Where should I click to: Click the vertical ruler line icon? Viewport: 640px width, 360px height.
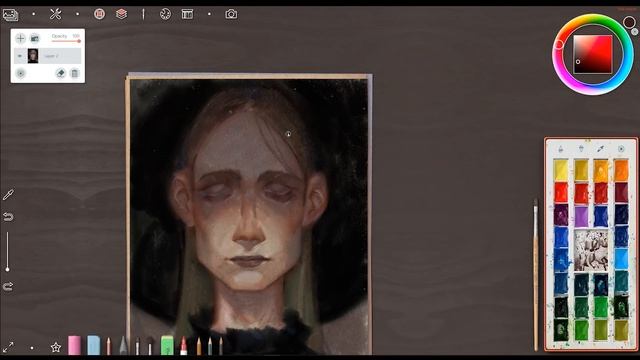(143, 14)
